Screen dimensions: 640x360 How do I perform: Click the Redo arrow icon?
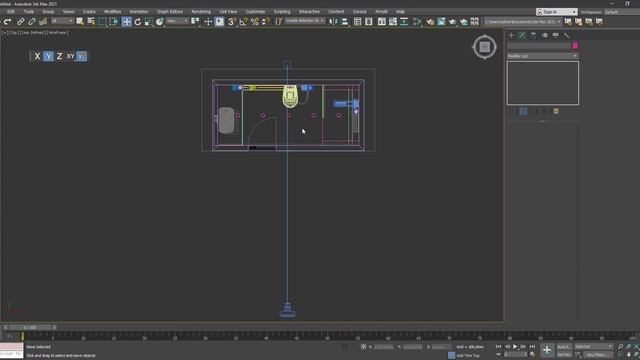click(x=7, y=22)
